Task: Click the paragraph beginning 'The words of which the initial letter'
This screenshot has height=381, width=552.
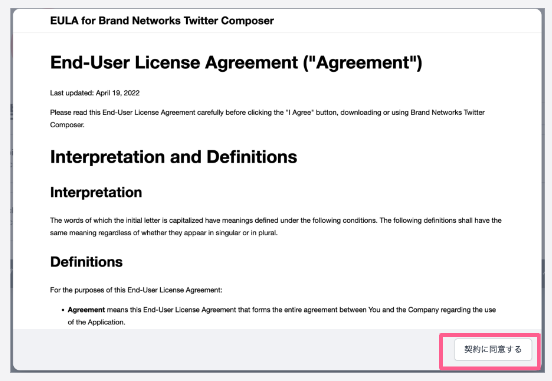Action: coord(276,227)
